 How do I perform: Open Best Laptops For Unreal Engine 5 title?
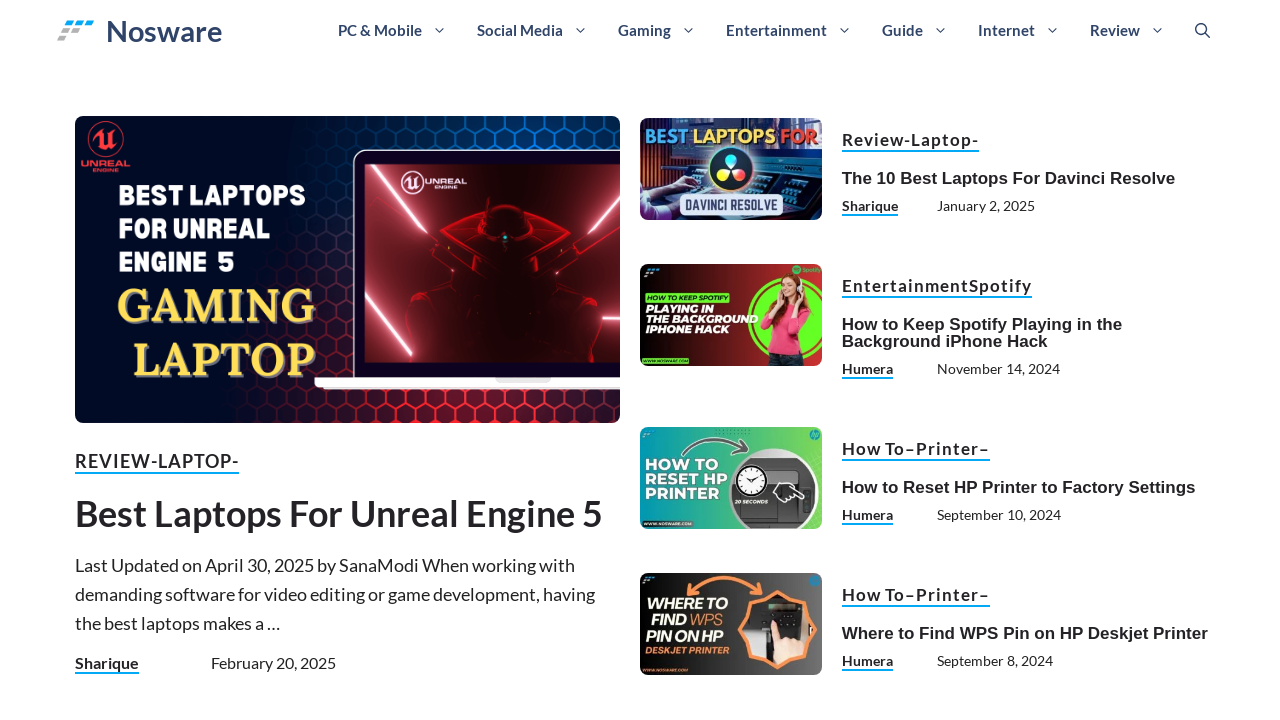point(339,513)
